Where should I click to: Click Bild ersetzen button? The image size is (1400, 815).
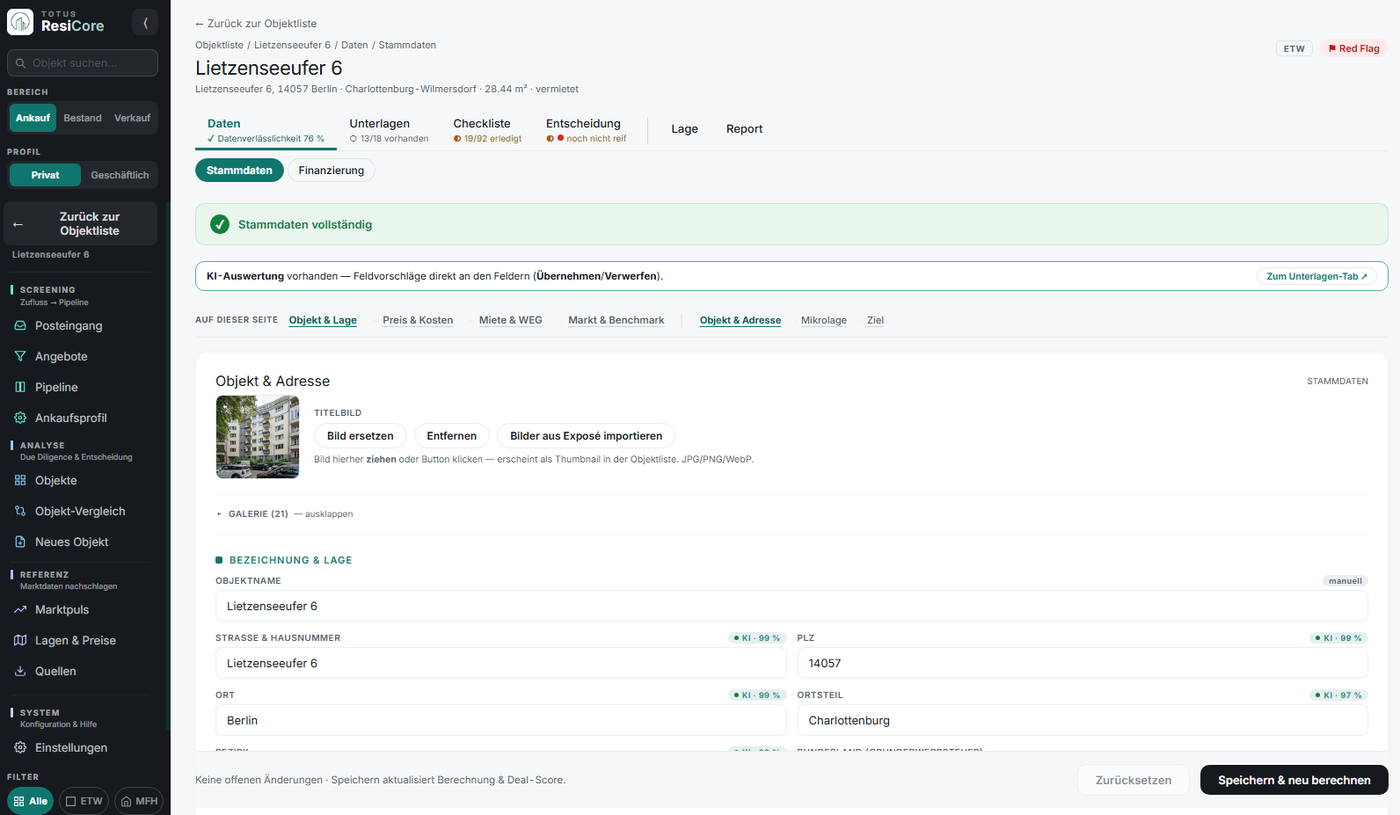coord(360,436)
